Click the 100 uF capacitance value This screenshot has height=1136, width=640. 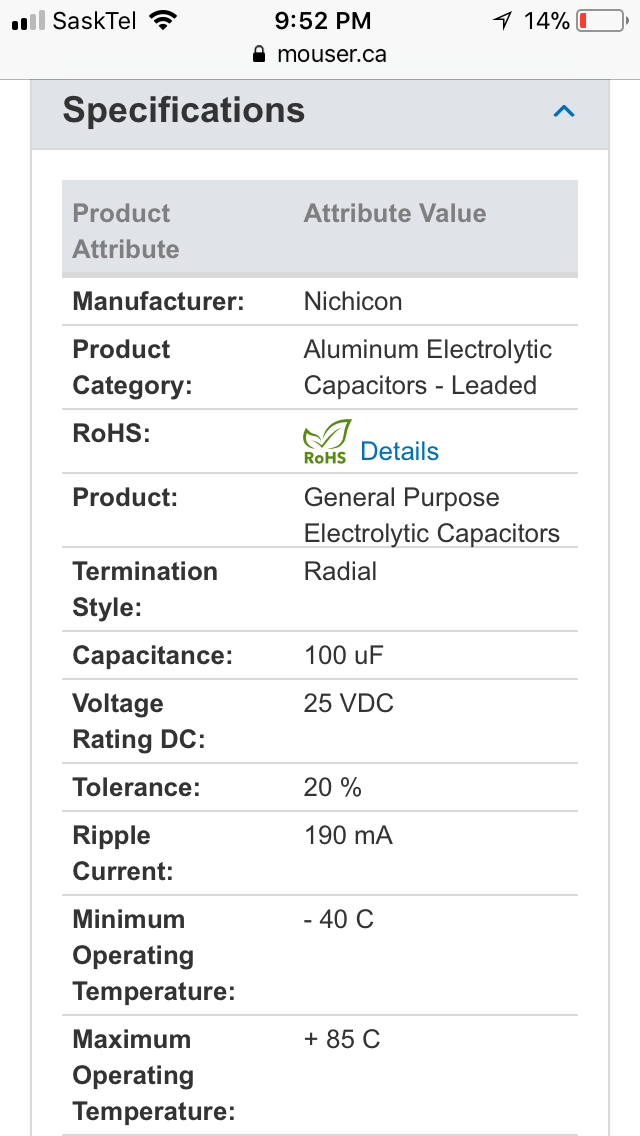[x=344, y=655]
